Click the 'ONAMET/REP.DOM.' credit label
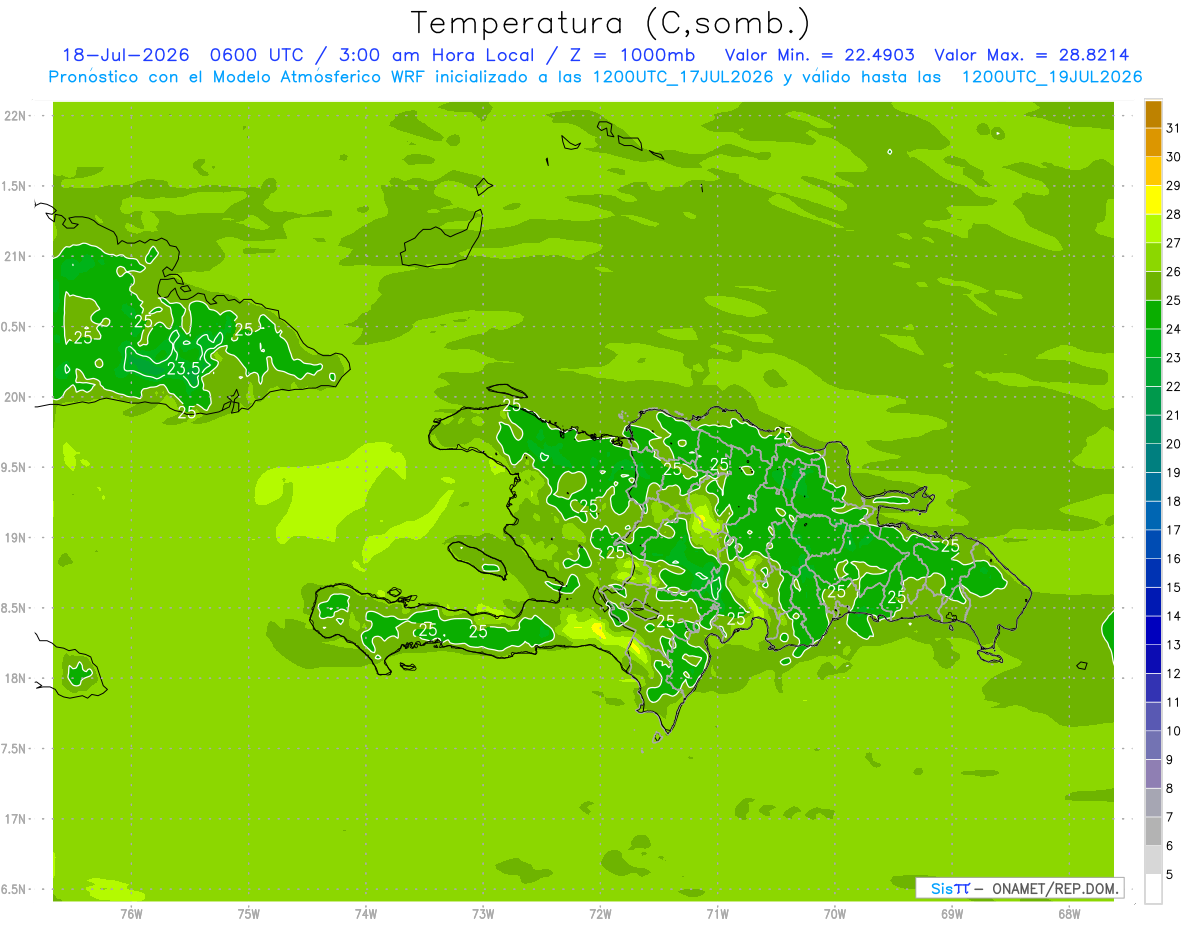The image size is (1200, 927). point(1056,888)
